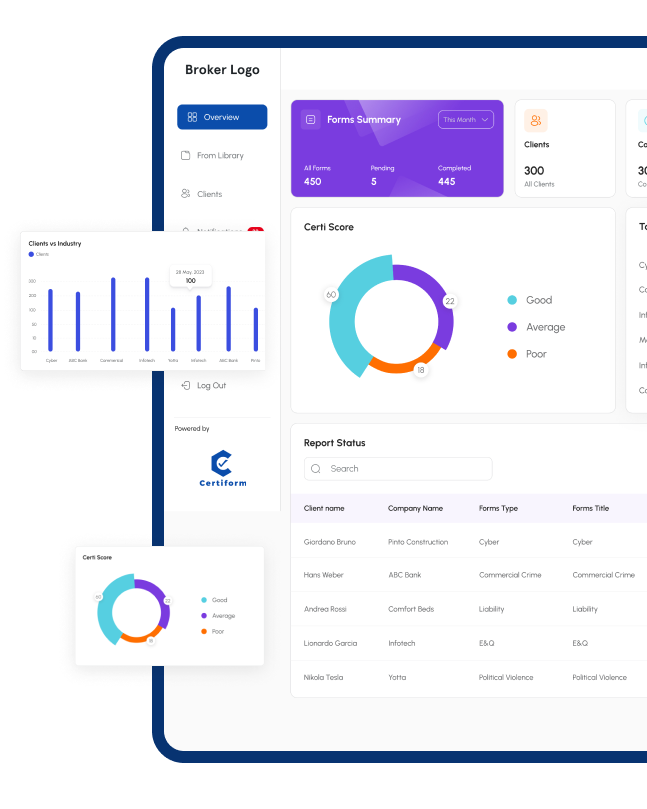Click the Certiform logo
This screenshot has height=809, width=647.
[x=221, y=468]
